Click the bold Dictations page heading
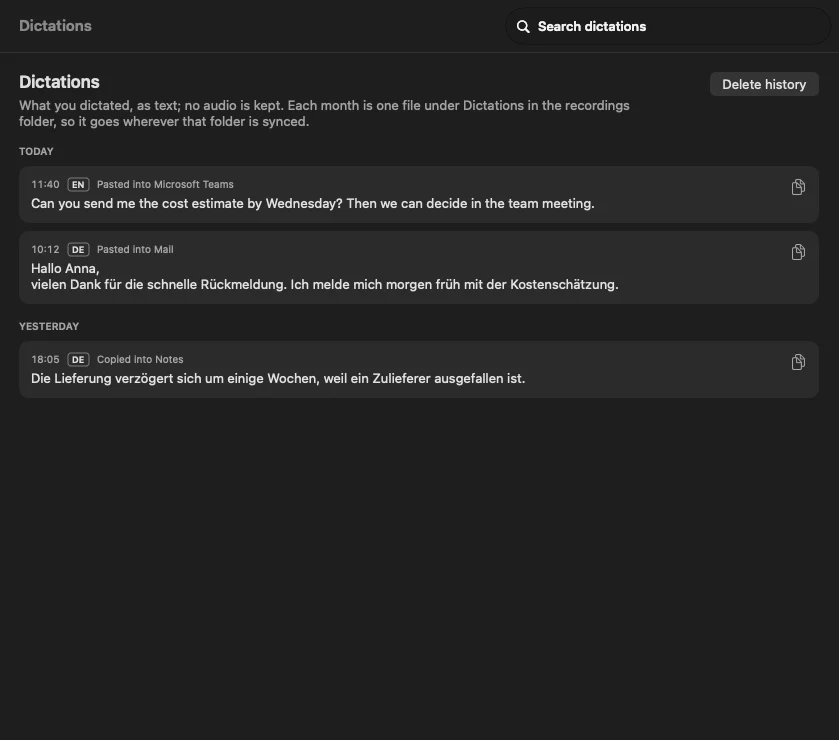Image resolution: width=839 pixels, height=740 pixels. [59, 82]
